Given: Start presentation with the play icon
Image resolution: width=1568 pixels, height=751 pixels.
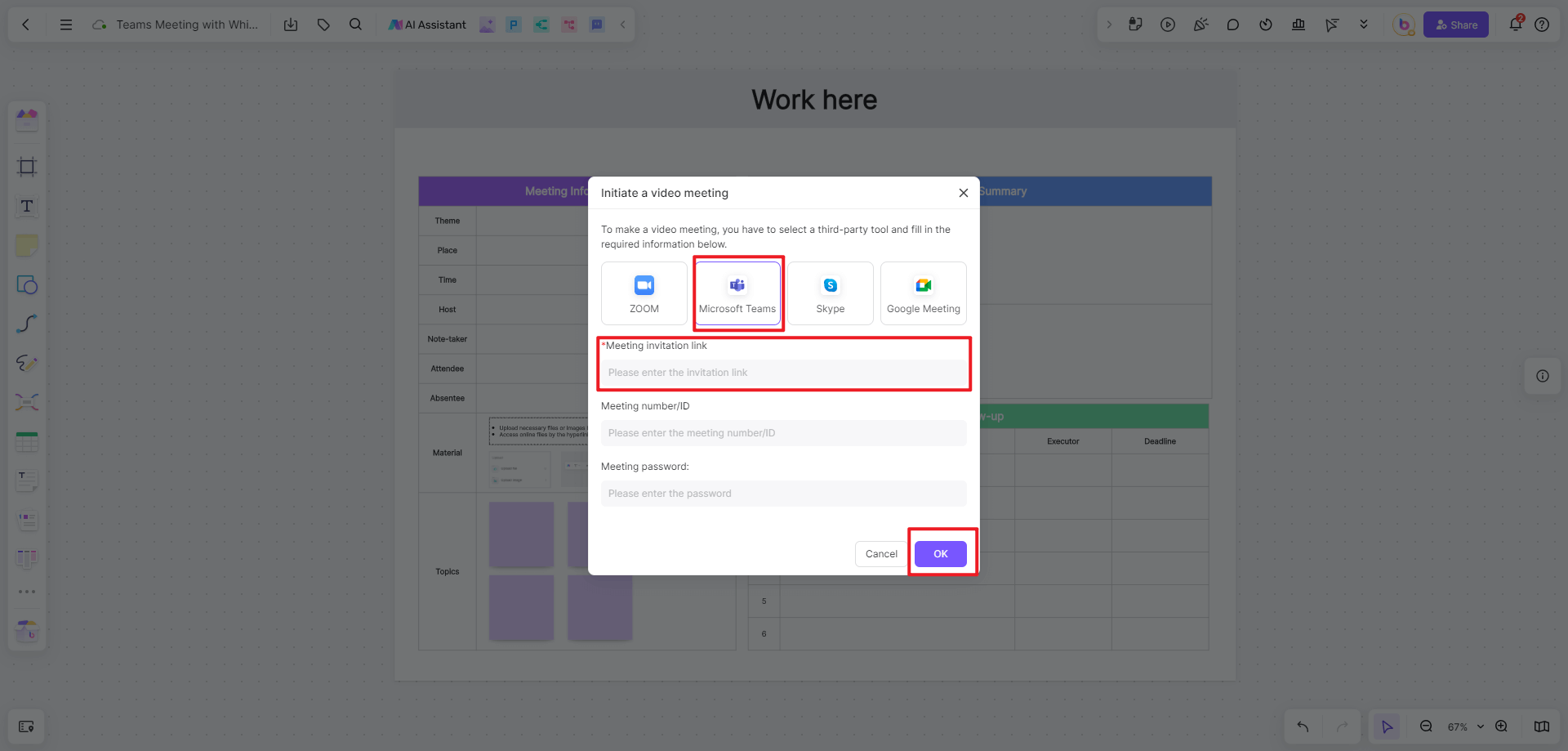Looking at the screenshot, I should point(1168,25).
